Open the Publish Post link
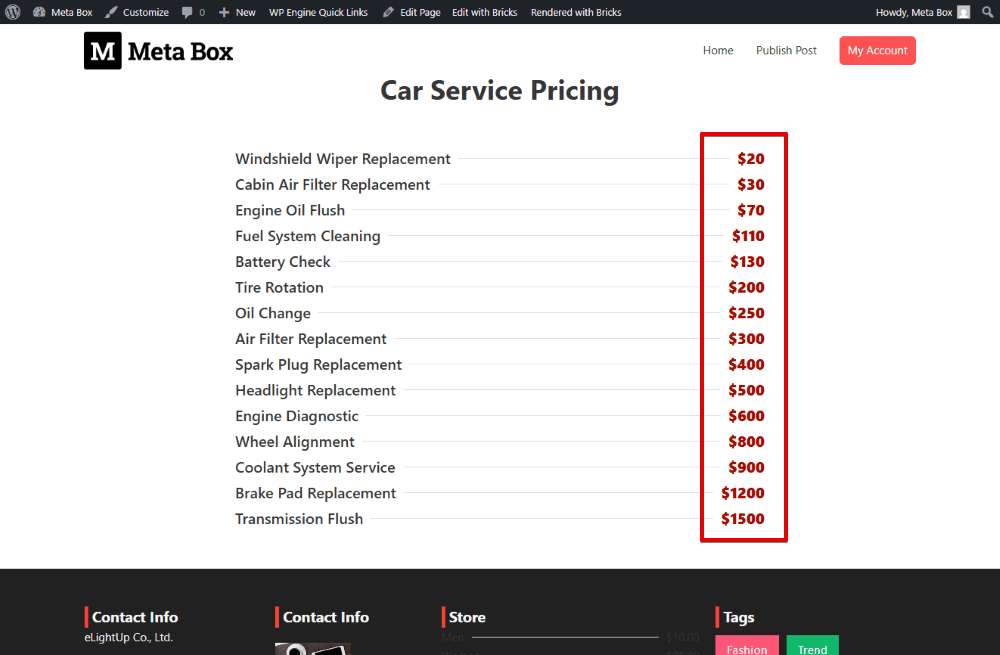The height and width of the screenshot is (655, 1000). [x=786, y=50]
